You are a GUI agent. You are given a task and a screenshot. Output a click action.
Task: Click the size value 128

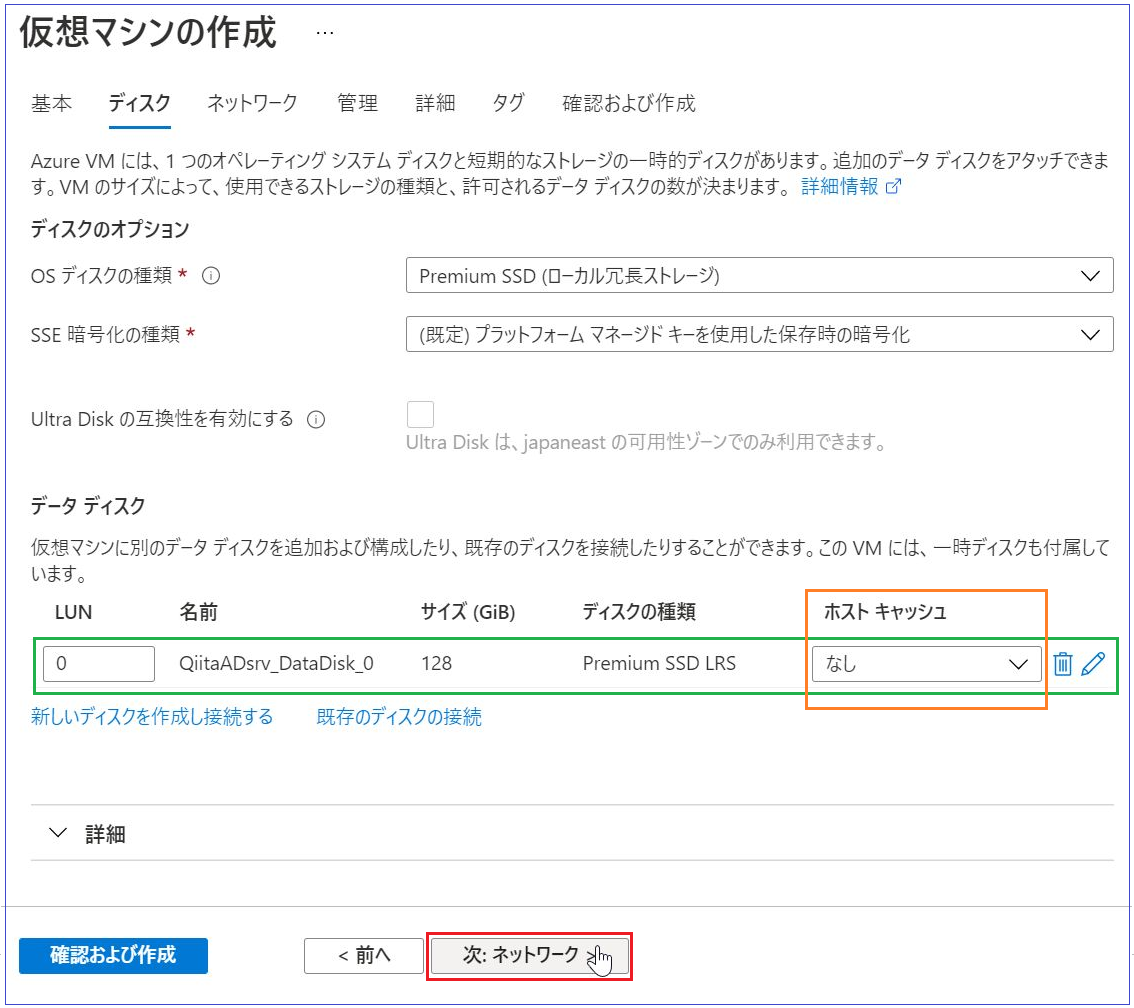coord(437,663)
